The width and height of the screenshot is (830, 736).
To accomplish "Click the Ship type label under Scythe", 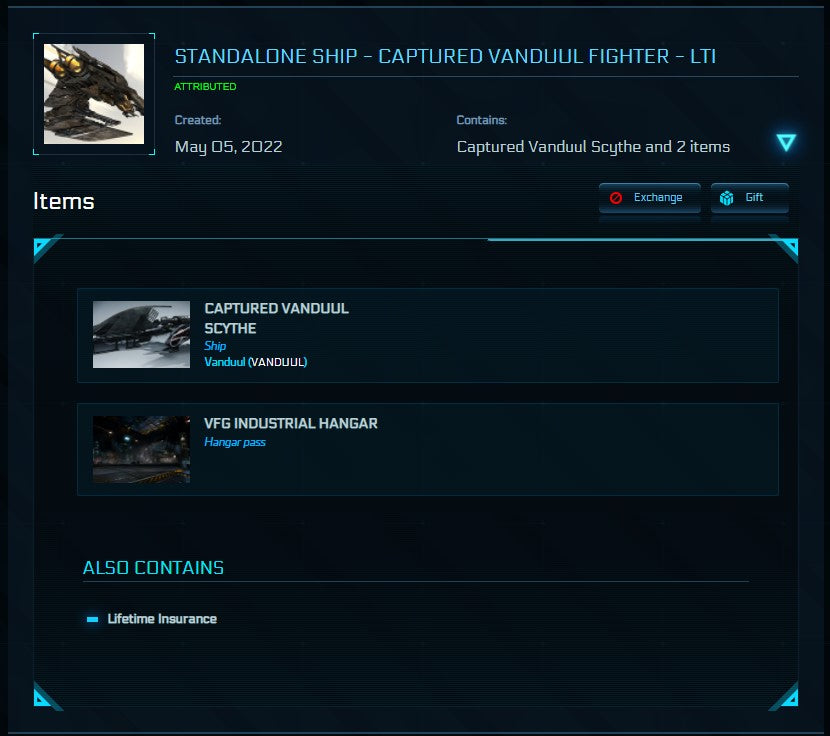I will (215, 346).
